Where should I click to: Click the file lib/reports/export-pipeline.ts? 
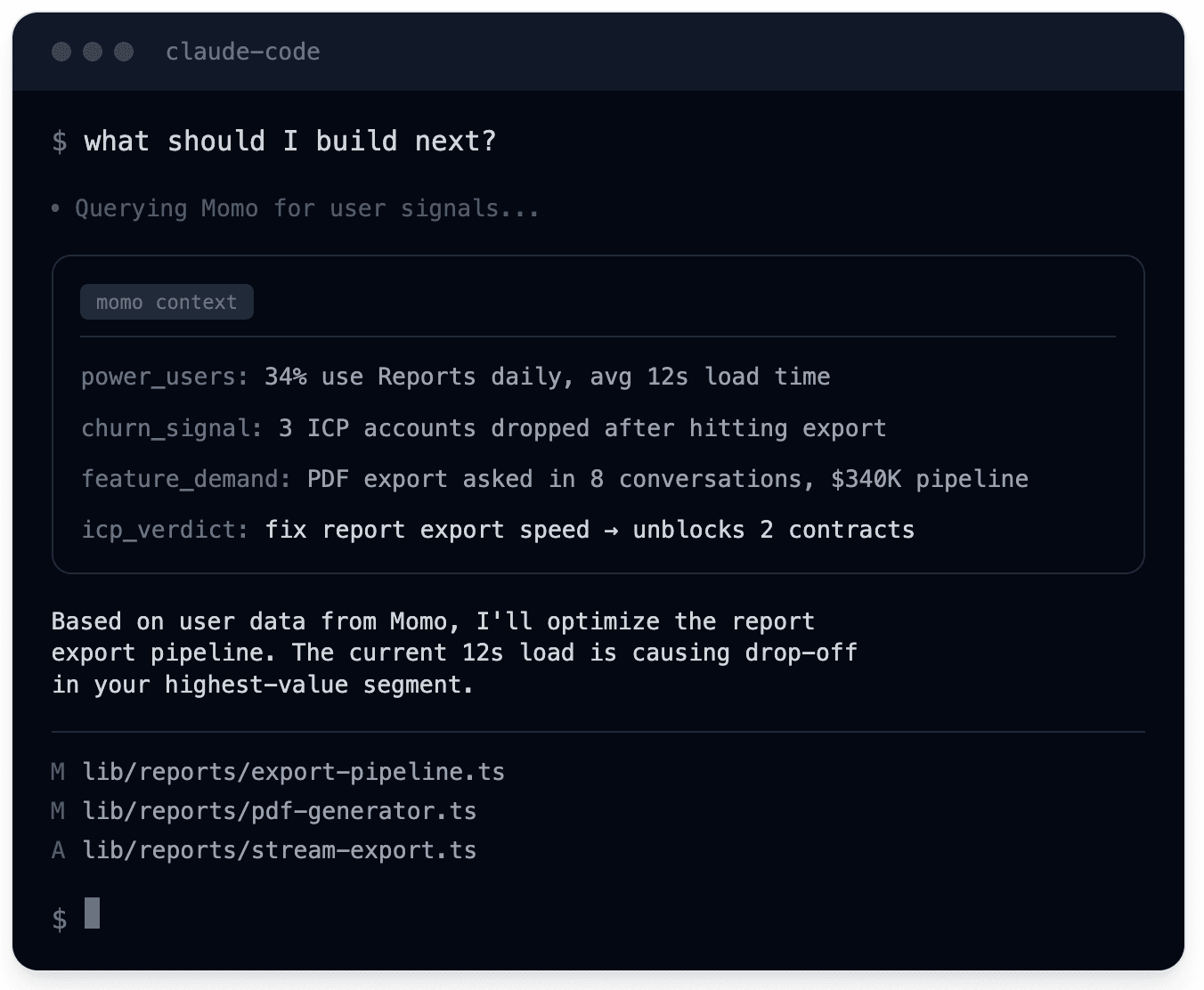[294, 772]
